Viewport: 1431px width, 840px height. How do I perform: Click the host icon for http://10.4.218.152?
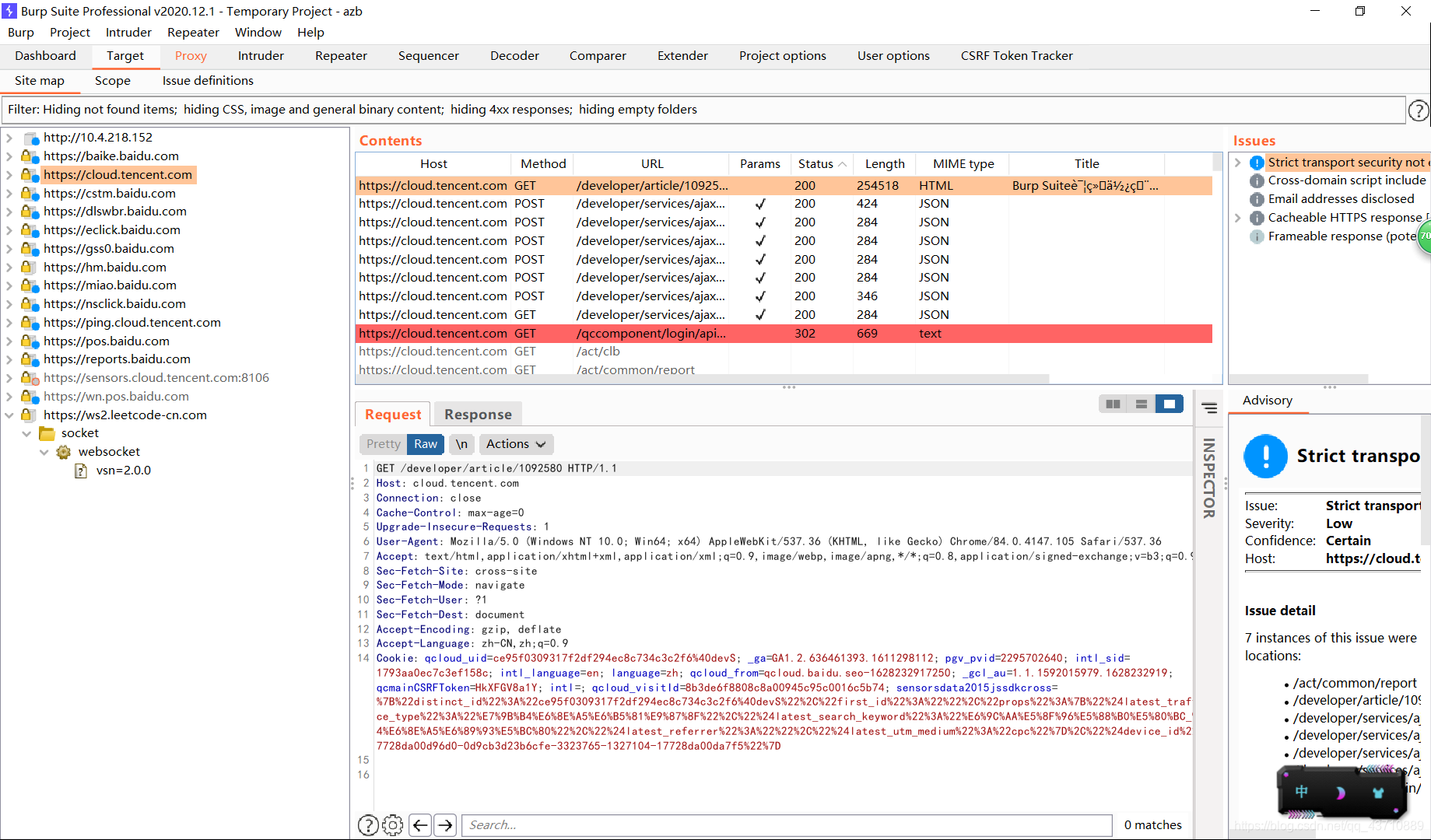[31, 138]
